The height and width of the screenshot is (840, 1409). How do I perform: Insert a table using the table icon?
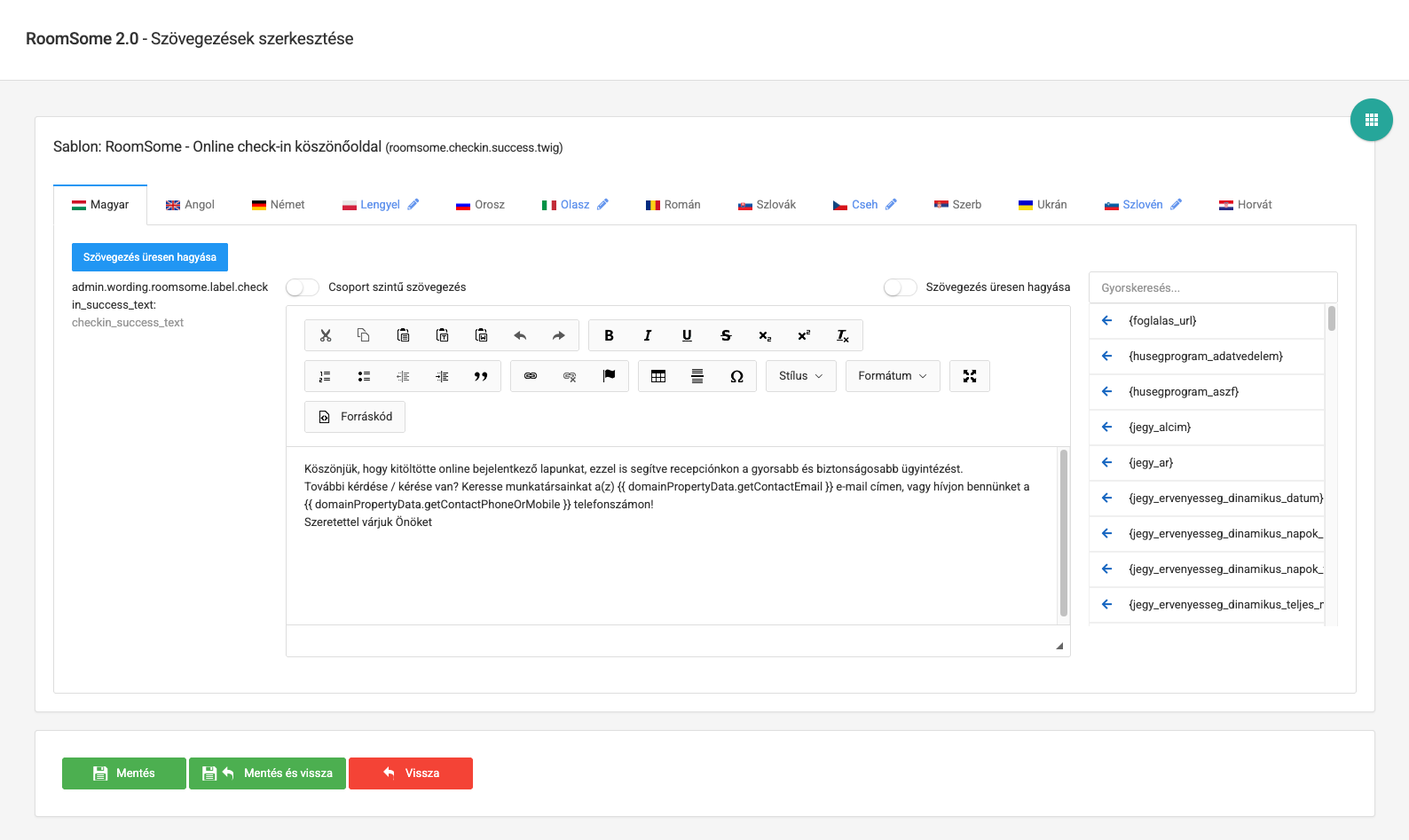[658, 376]
